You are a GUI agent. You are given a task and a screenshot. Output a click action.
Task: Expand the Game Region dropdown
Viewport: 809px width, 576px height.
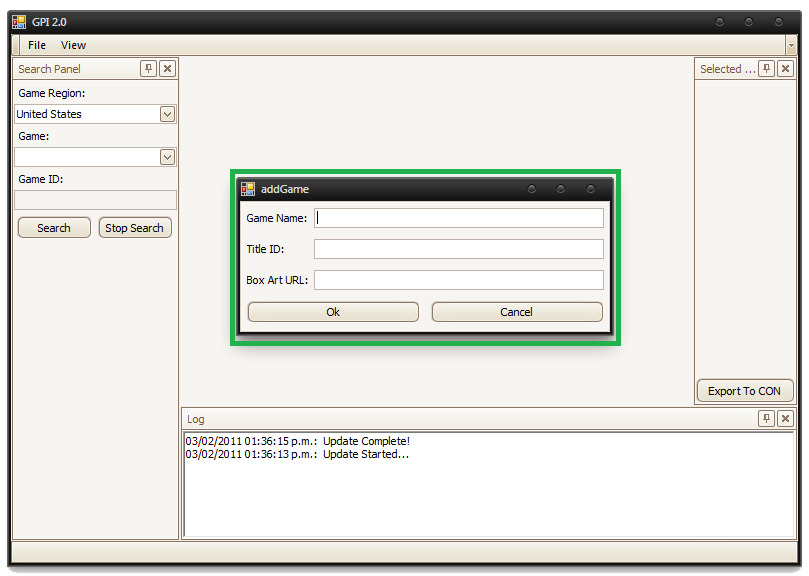point(167,114)
